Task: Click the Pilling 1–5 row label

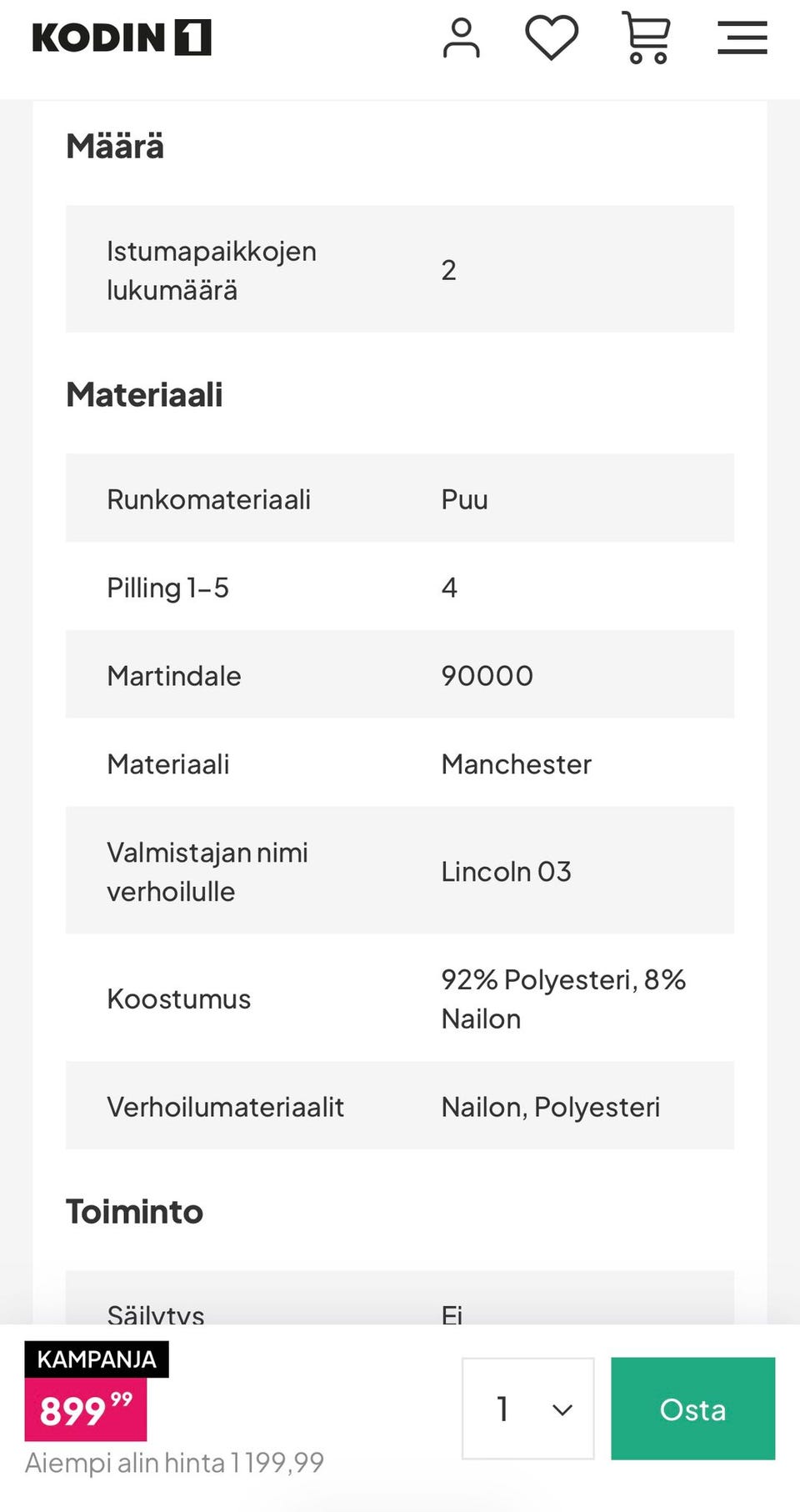Action: 167,588
